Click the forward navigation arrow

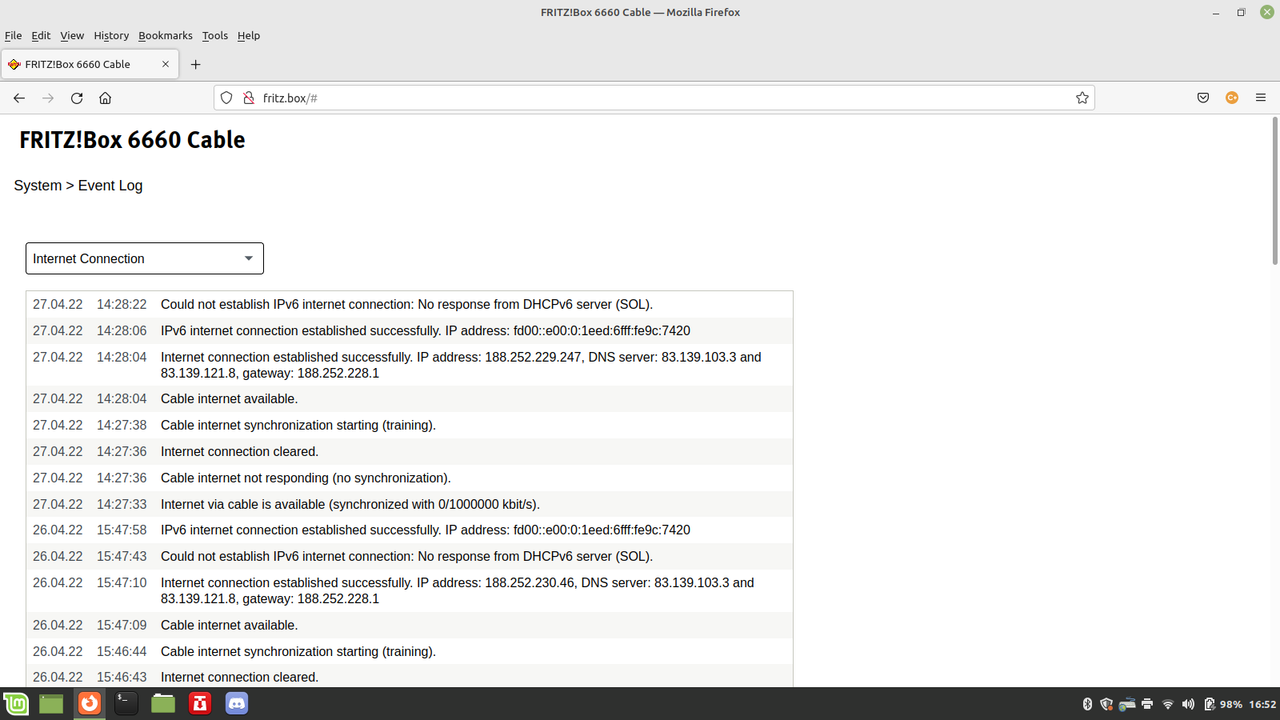pos(48,98)
